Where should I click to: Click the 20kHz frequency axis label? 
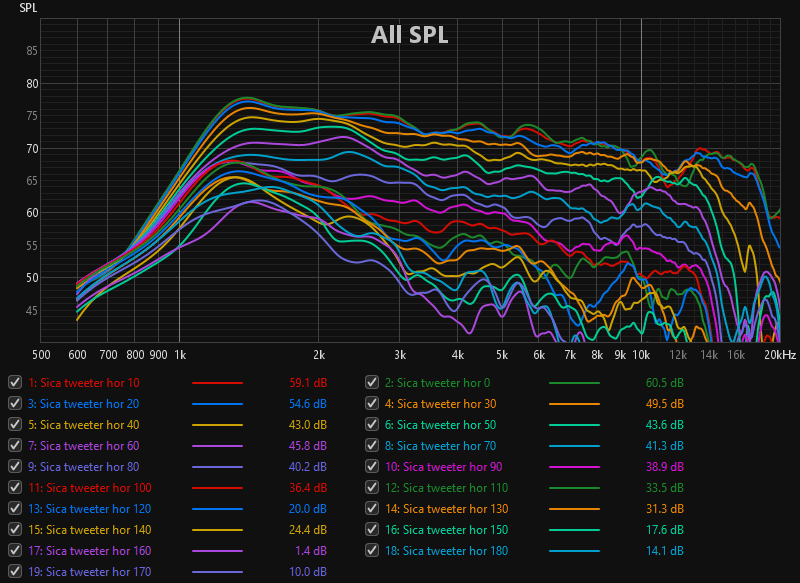click(780, 354)
